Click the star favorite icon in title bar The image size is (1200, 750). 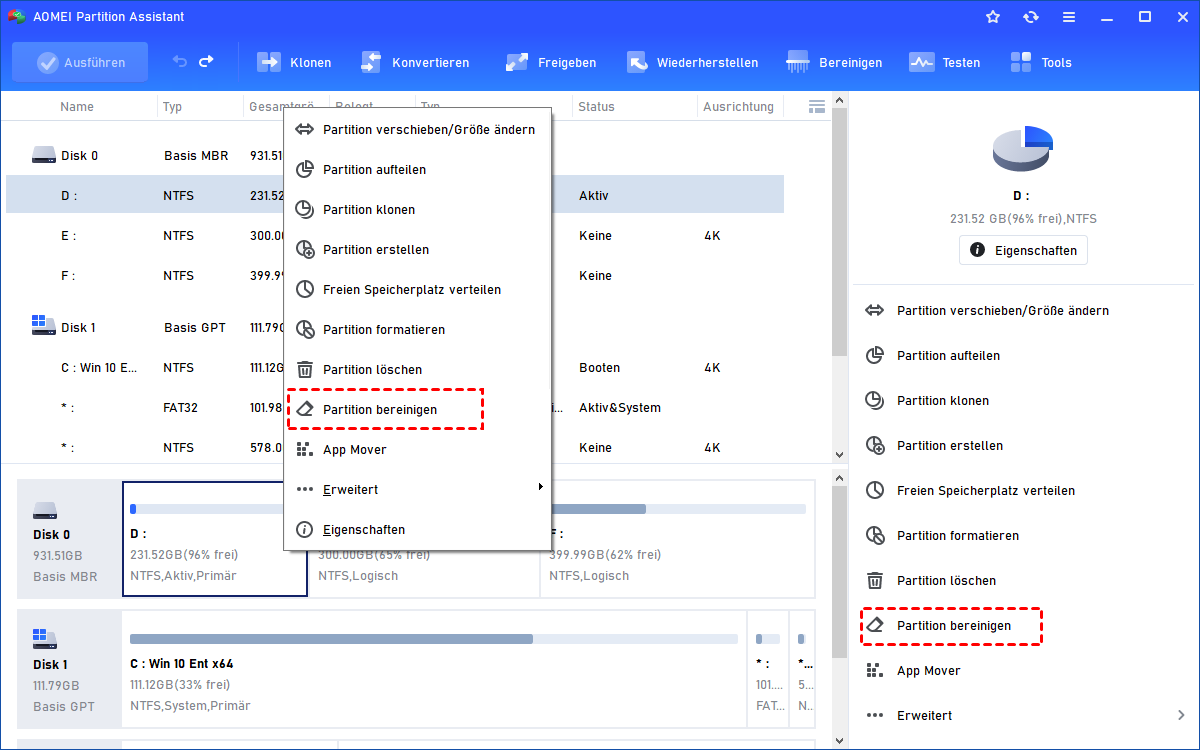coord(993,17)
